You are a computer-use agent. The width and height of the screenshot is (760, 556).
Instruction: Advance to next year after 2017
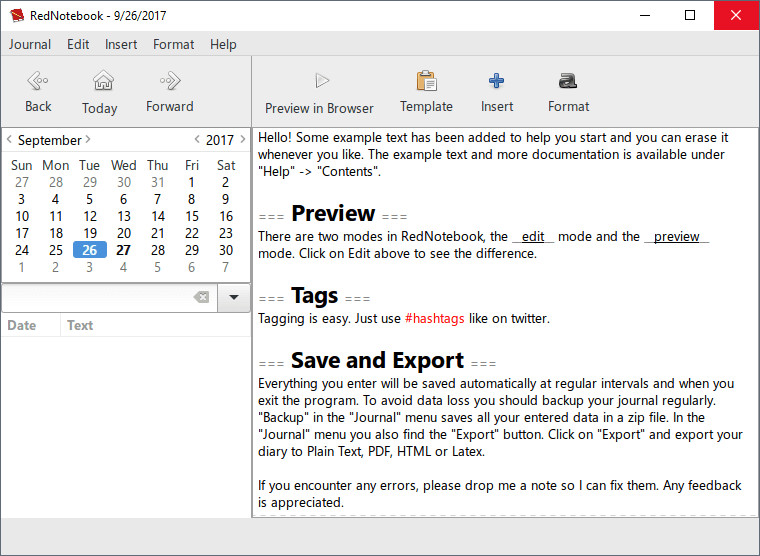click(x=241, y=140)
